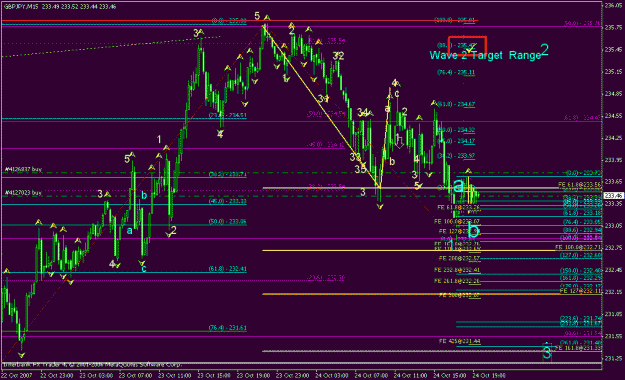Click the '23 Oct 07:00' time label
This screenshot has height=380, width=625.
tap(136, 376)
